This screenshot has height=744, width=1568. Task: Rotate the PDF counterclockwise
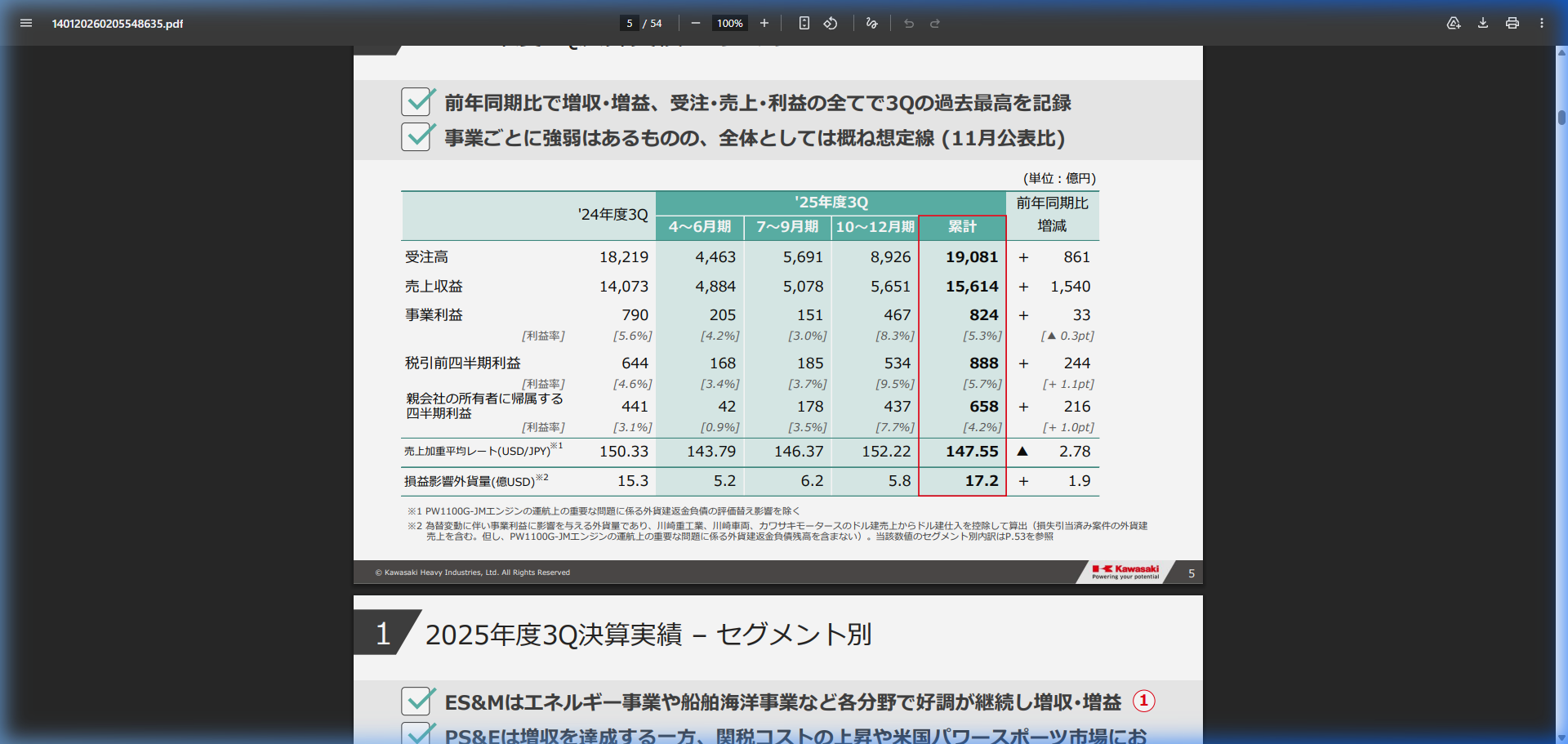831,23
